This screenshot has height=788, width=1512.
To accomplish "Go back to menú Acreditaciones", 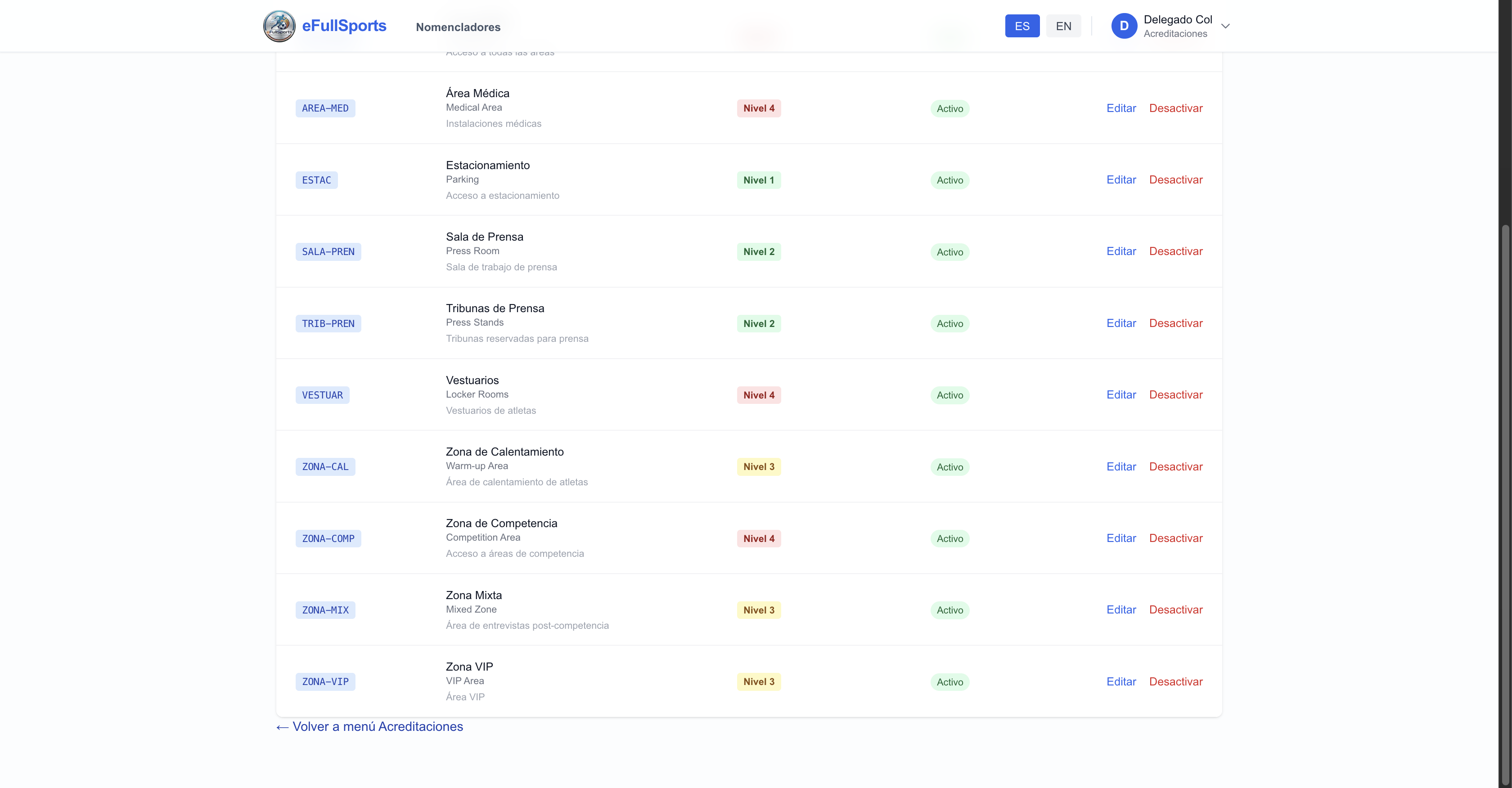I will pyautogui.click(x=370, y=727).
